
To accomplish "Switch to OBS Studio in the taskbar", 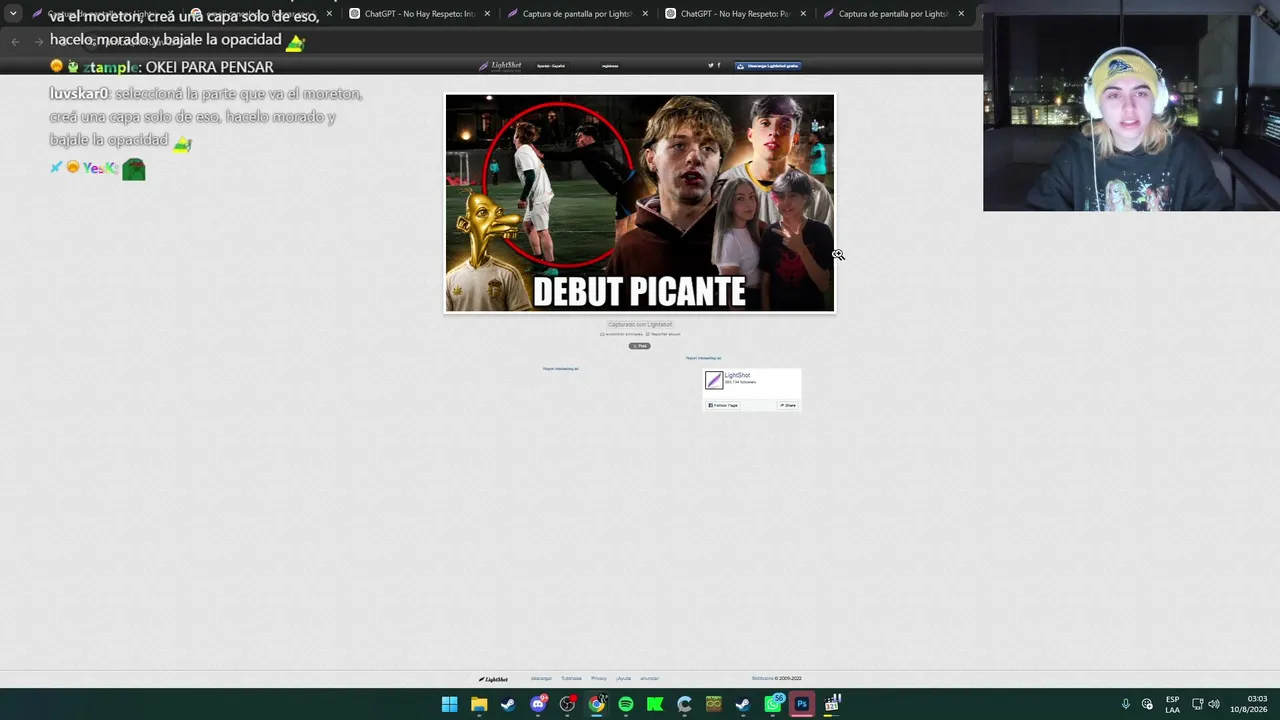I will (x=567, y=704).
